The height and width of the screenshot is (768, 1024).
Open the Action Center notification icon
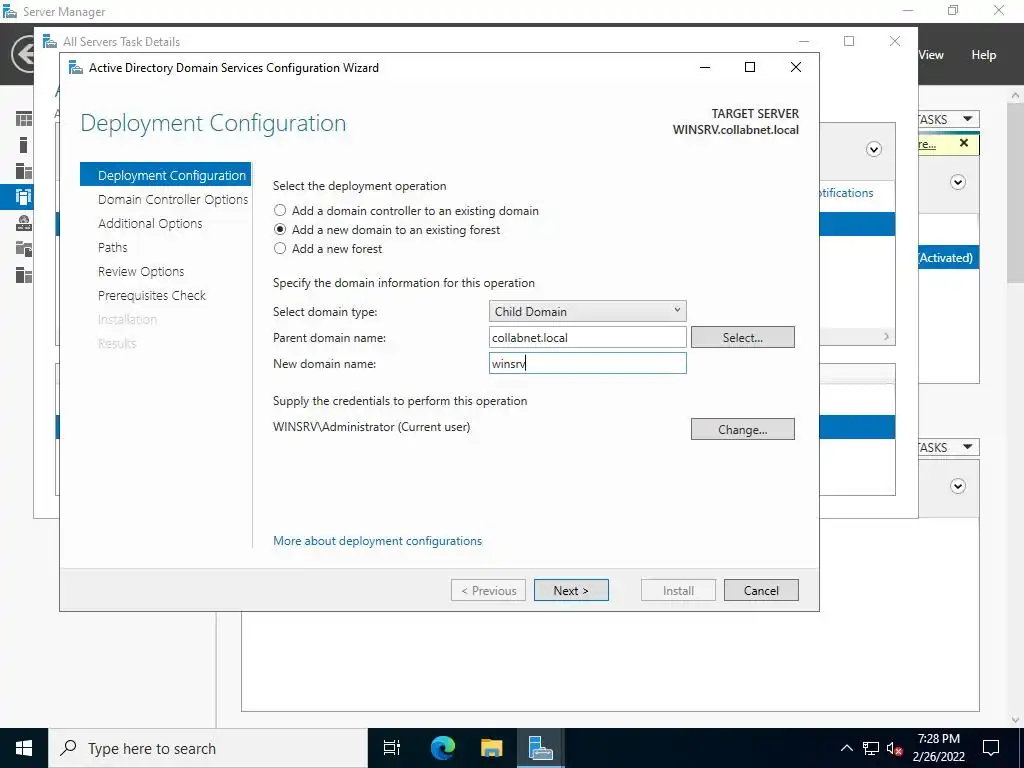pyautogui.click(x=991, y=748)
